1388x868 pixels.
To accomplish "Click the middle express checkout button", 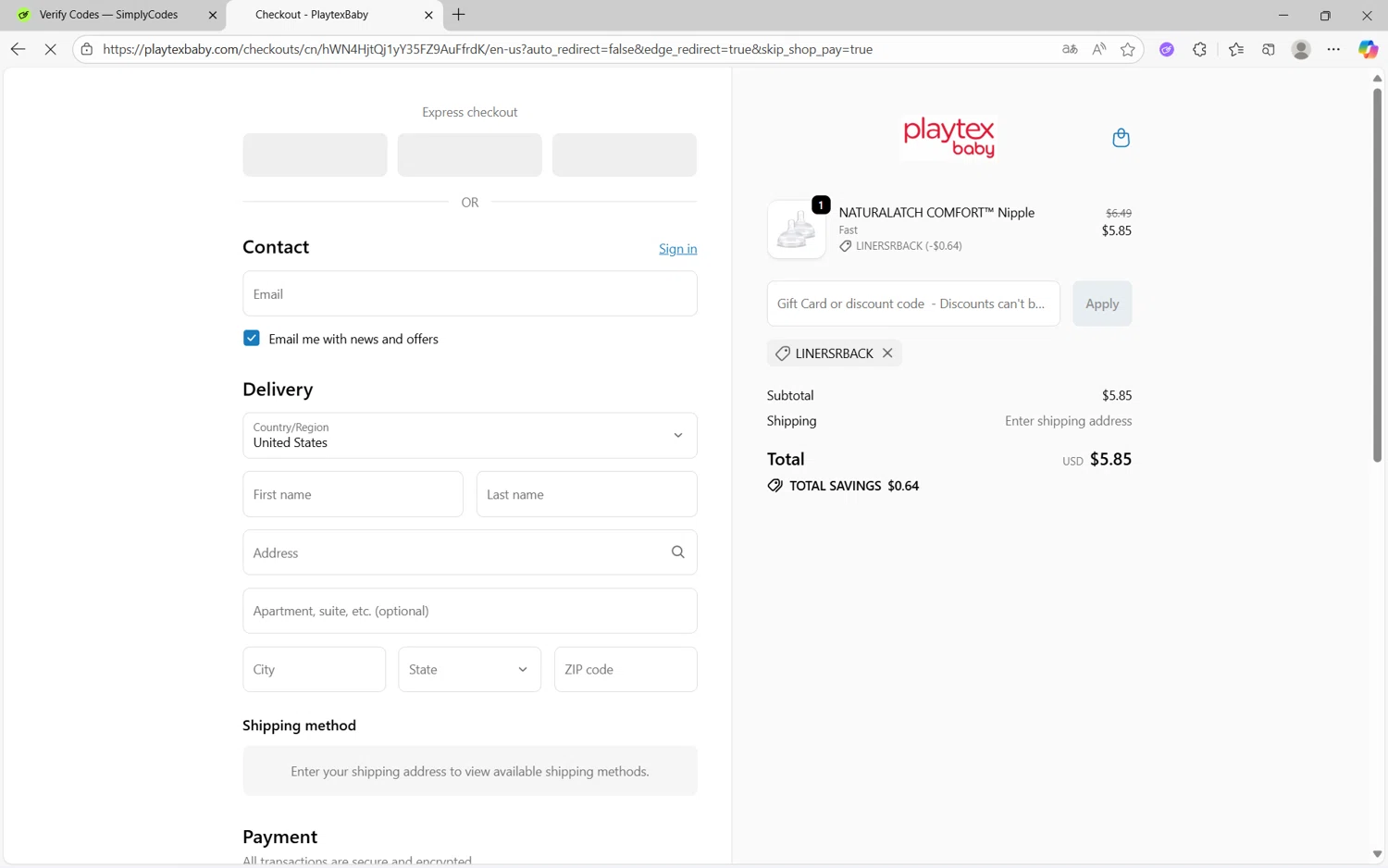I will (470, 155).
